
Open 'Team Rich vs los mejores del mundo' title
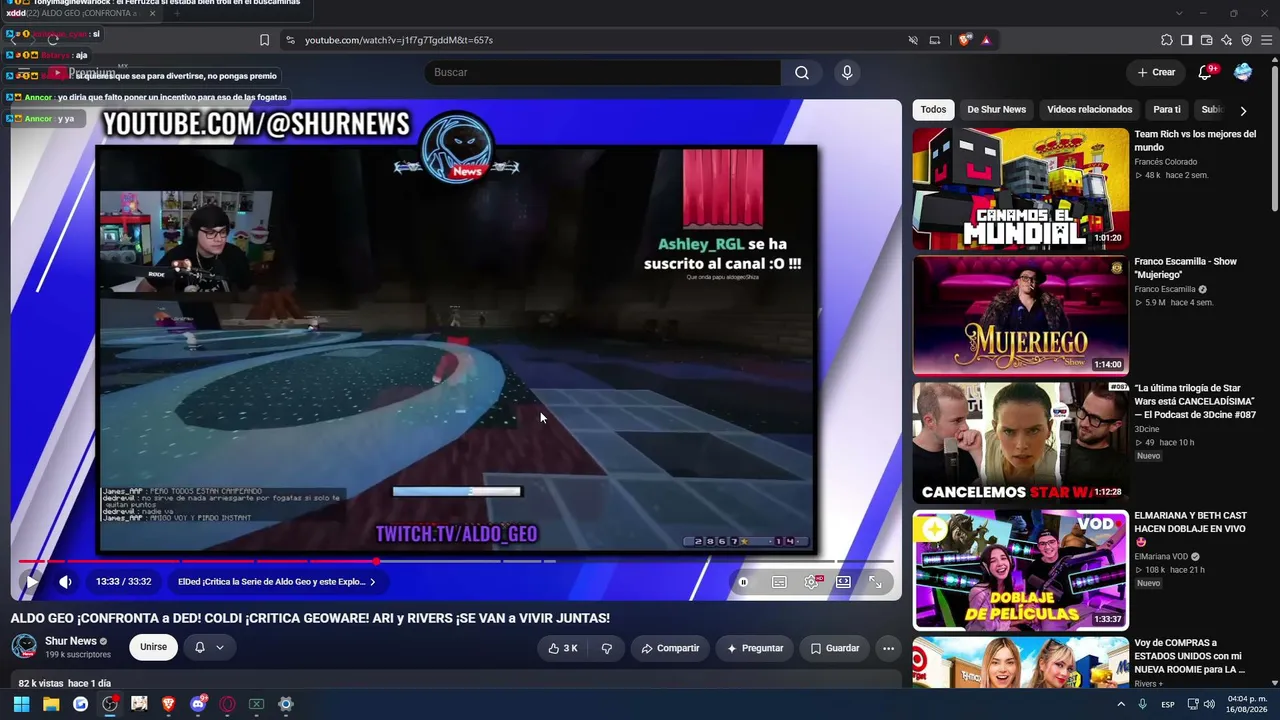(x=1195, y=141)
